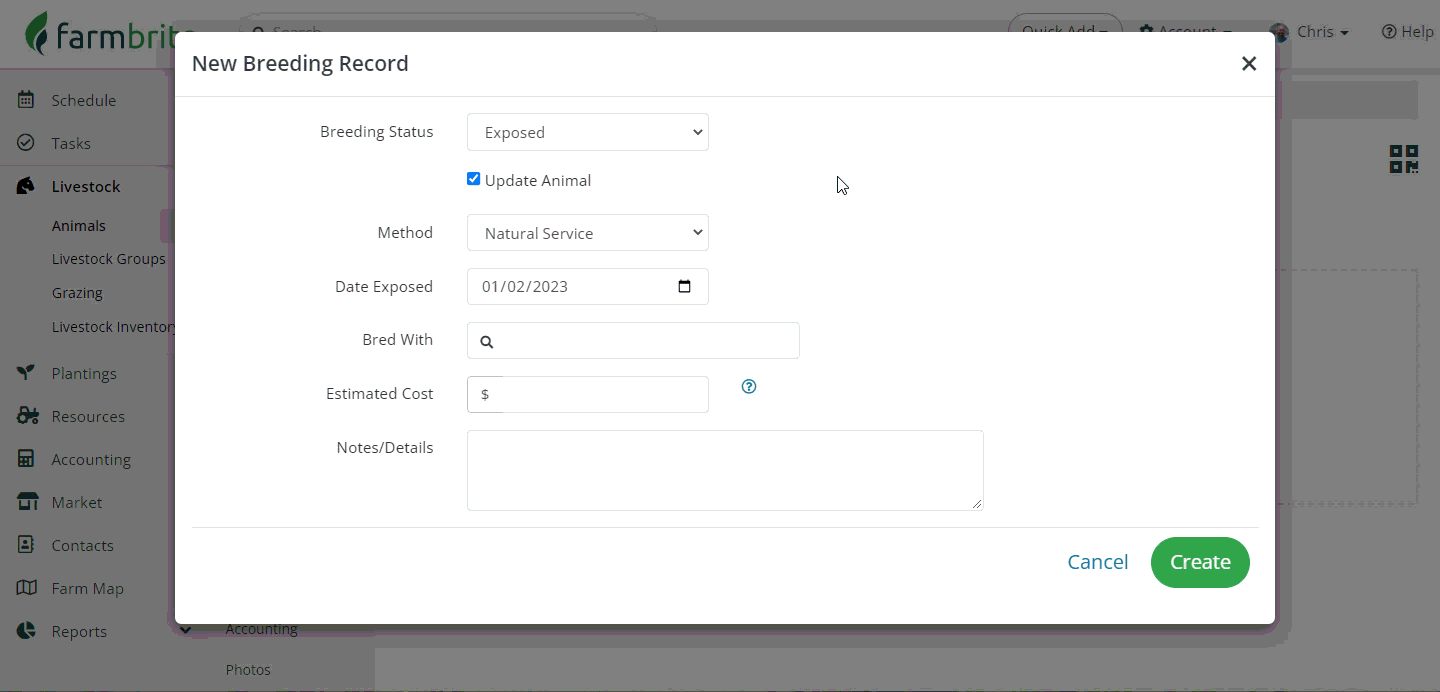Screen dimensions: 1440x692
Task: Click the Create button
Action: coord(1200,562)
